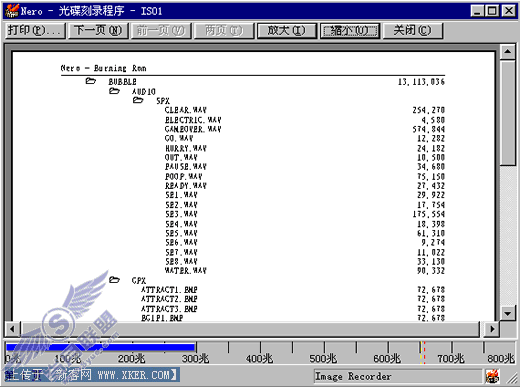Click the BUBBLE folder icon

[90, 81]
